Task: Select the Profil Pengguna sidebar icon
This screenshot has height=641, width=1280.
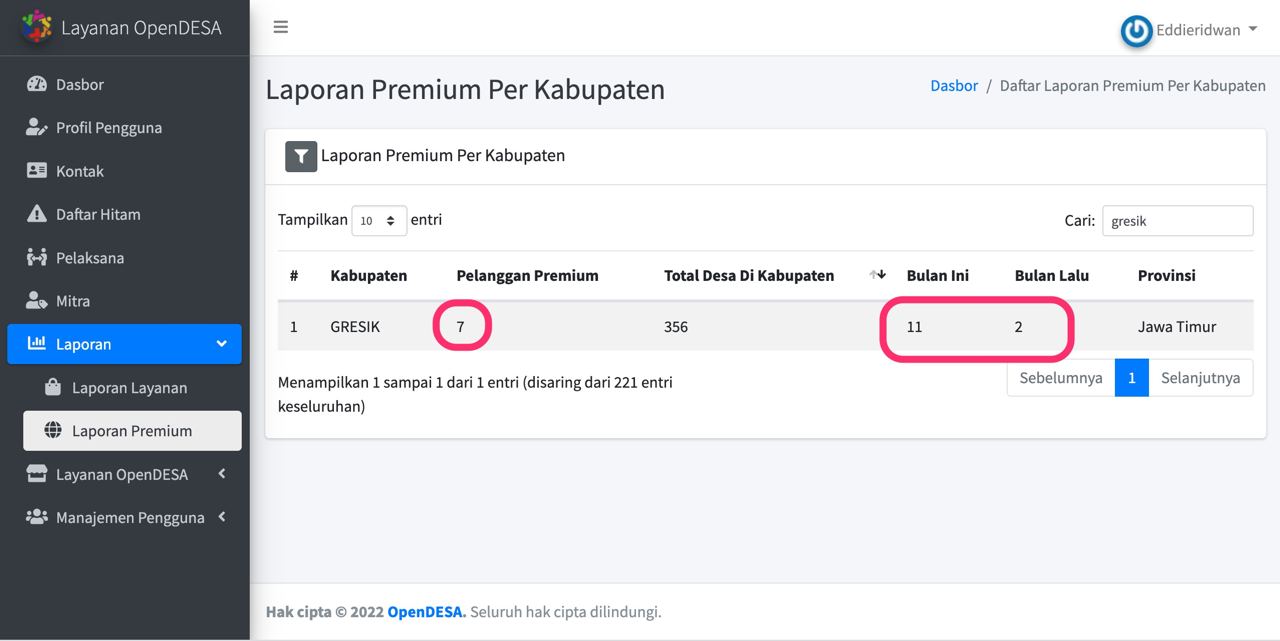Action: pyautogui.click(x=39, y=127)
